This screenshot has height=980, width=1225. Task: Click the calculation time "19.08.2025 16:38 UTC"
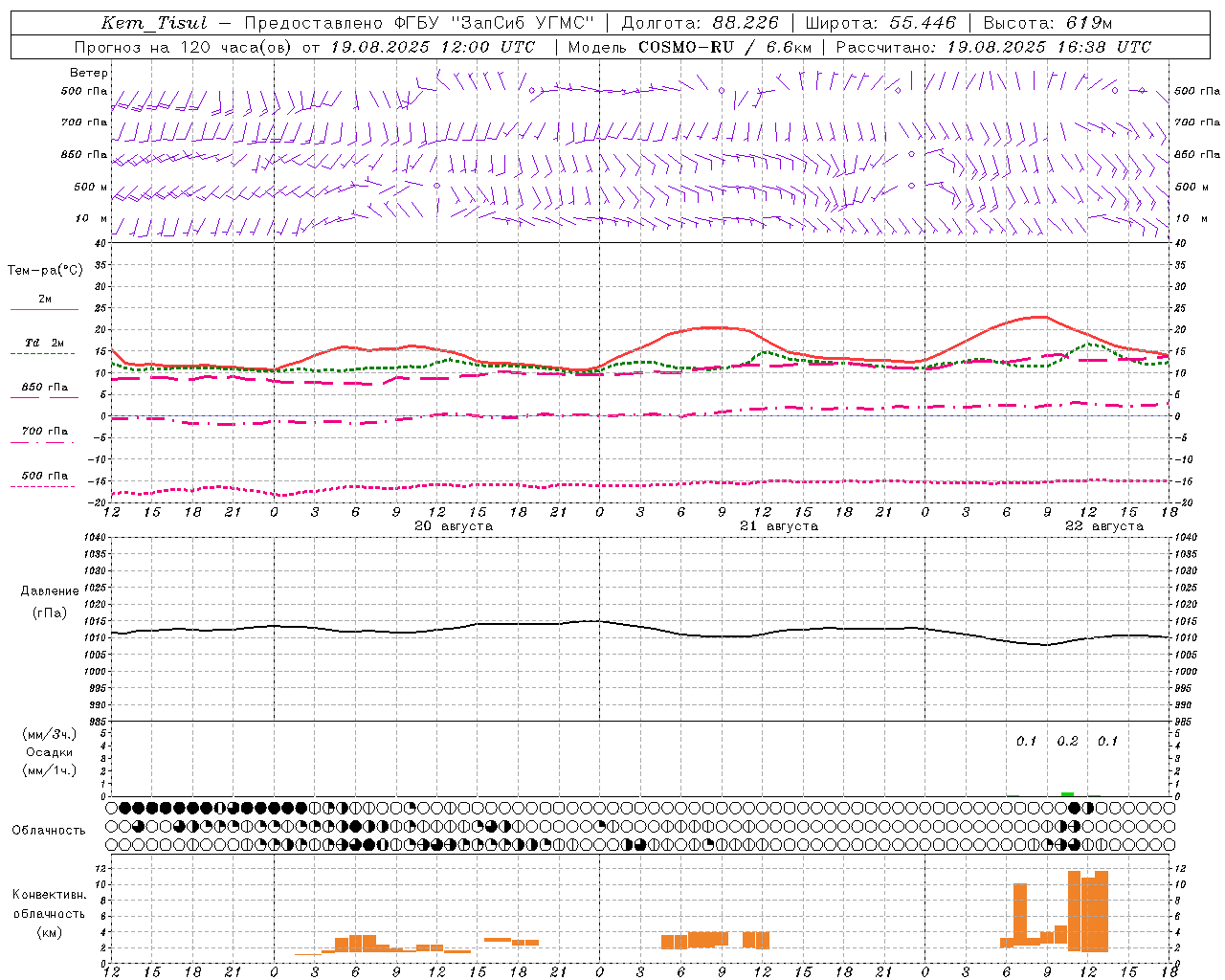(x=1049, y=47)
